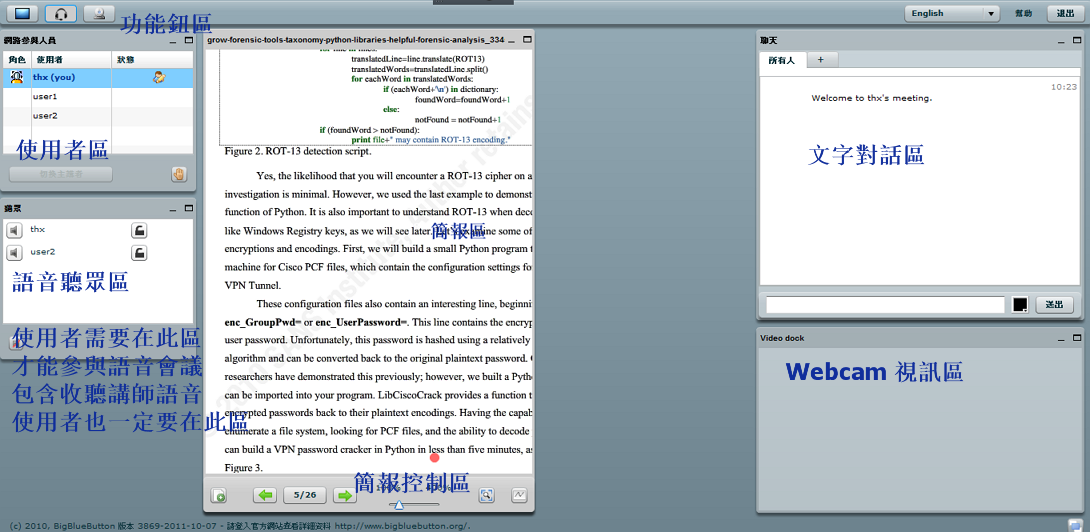The image size is (1090, 532).
Task: Open the 幫助 help button
Action: (x=1023, y=13)
